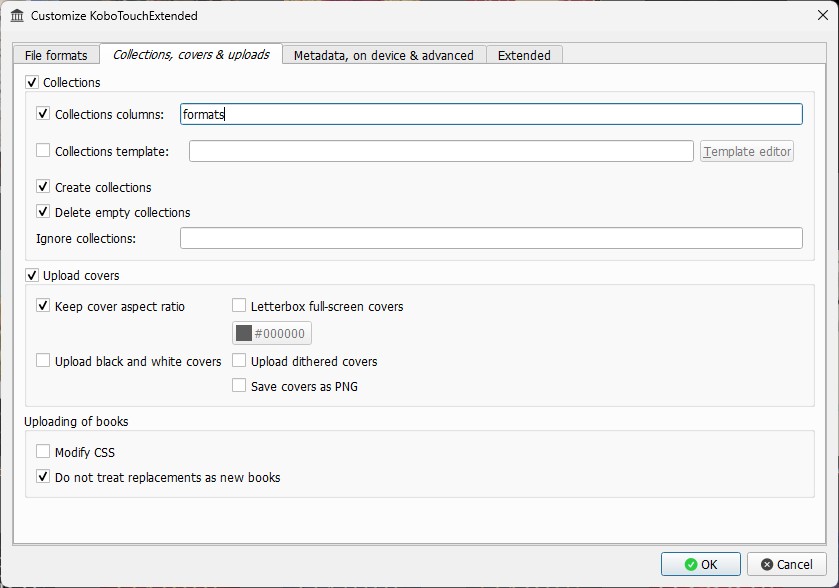Switch to the File formats tab

tap(56, 56)
